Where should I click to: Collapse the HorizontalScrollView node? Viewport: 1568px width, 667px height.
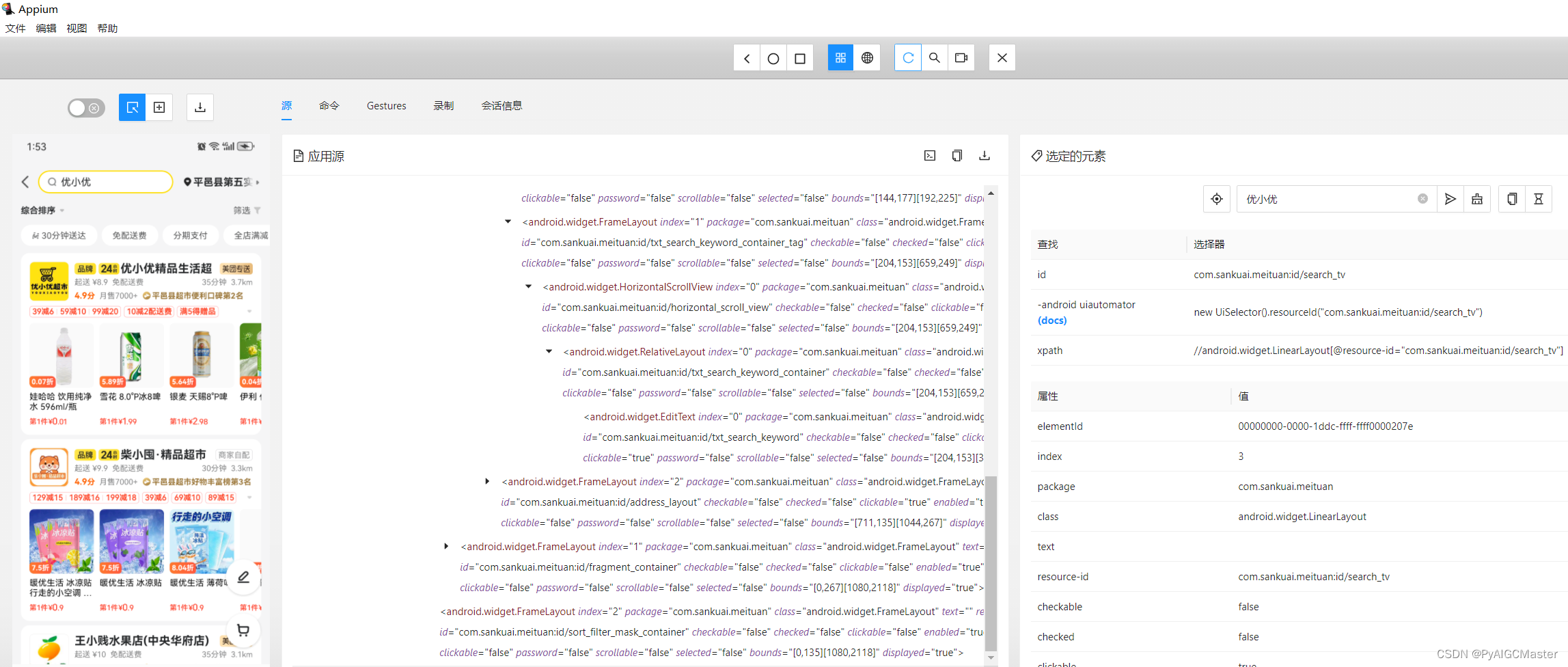(x=528, y=286)
